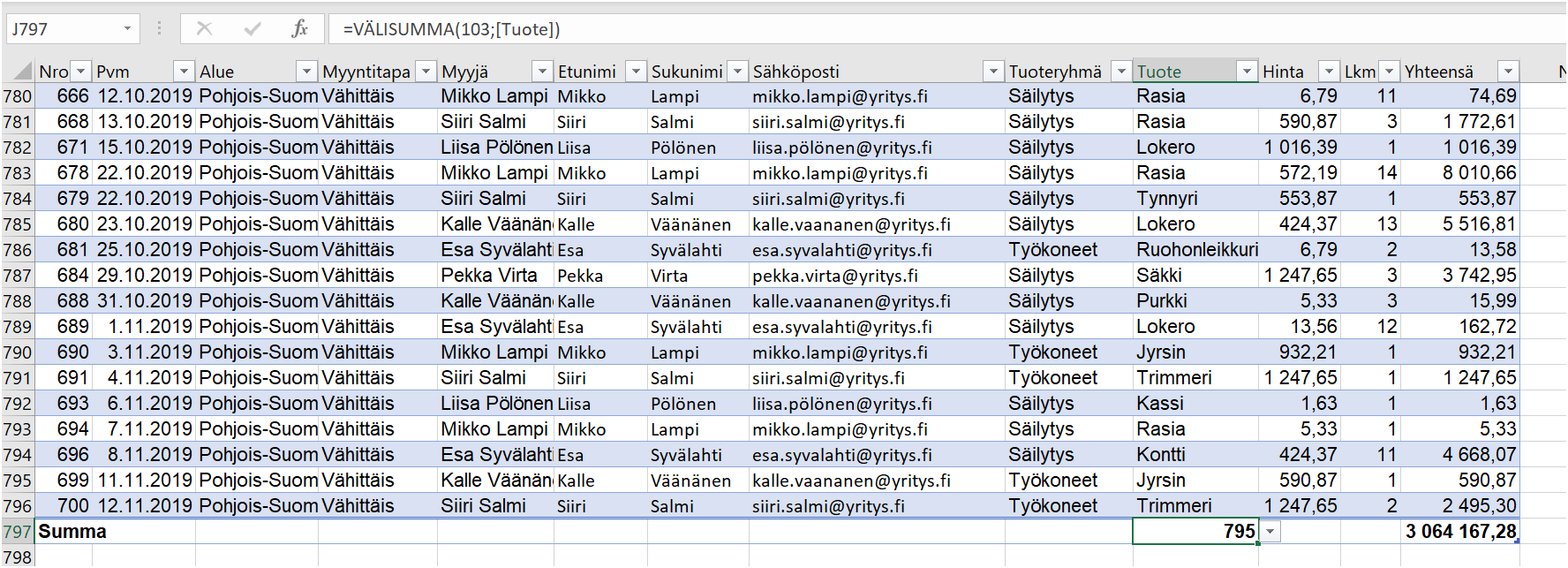
Task: Confirm the formula with the checkmark icon
Action: (253, 28)
